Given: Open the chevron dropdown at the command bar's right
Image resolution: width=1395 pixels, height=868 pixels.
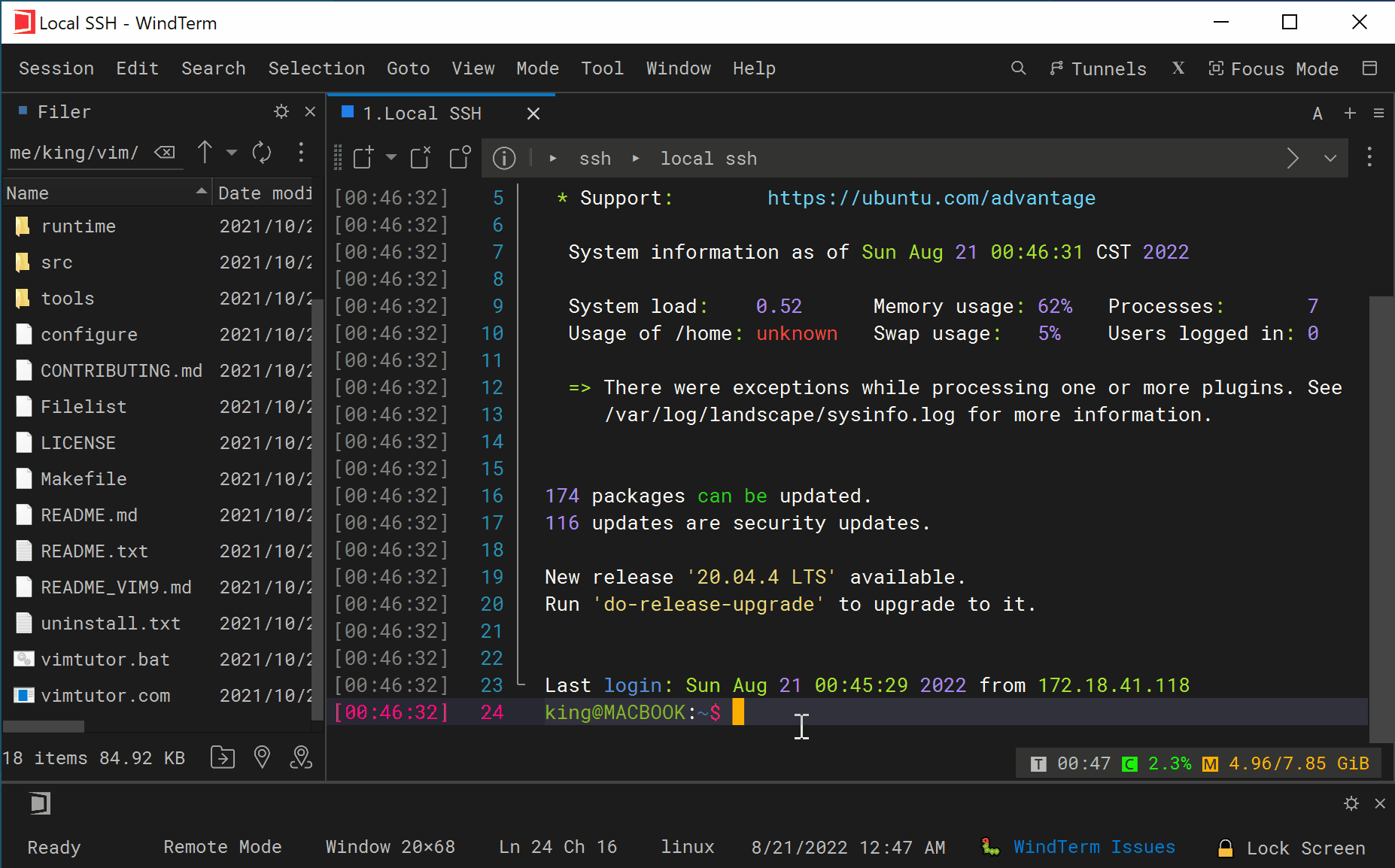Looking at the screenshot, I should (1331, 158).
